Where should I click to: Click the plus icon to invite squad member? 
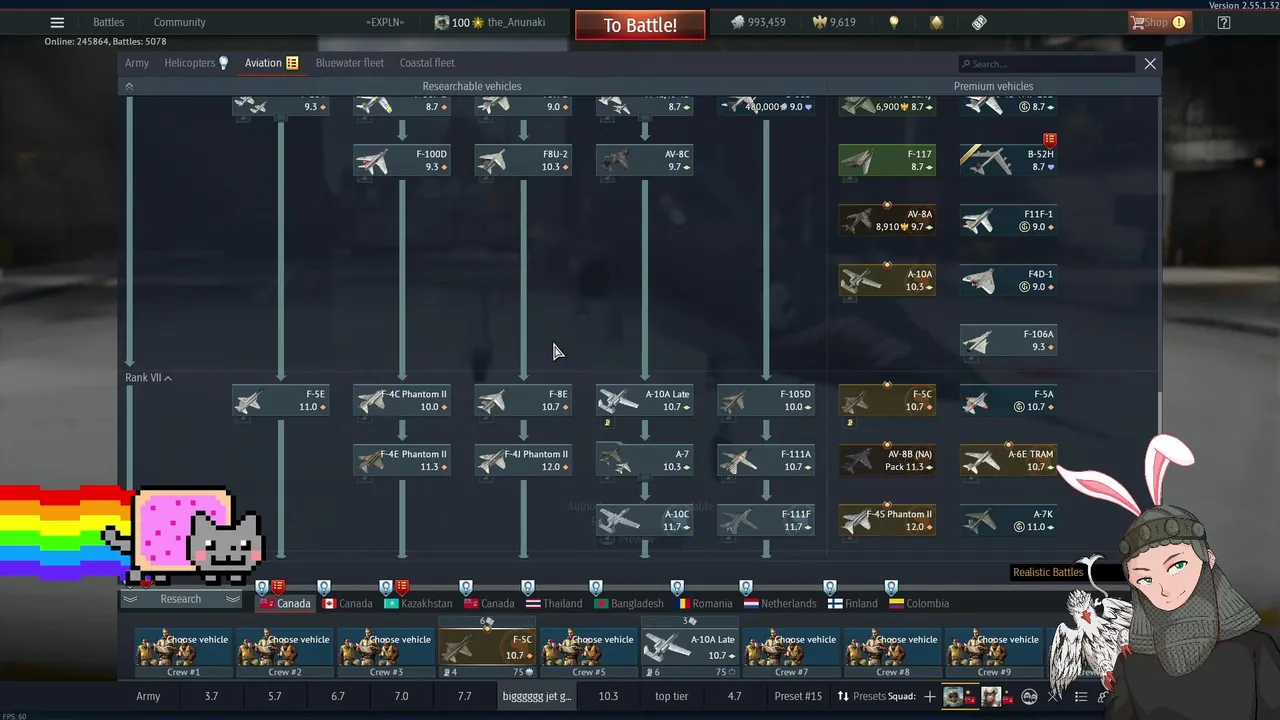click(930, 696)
